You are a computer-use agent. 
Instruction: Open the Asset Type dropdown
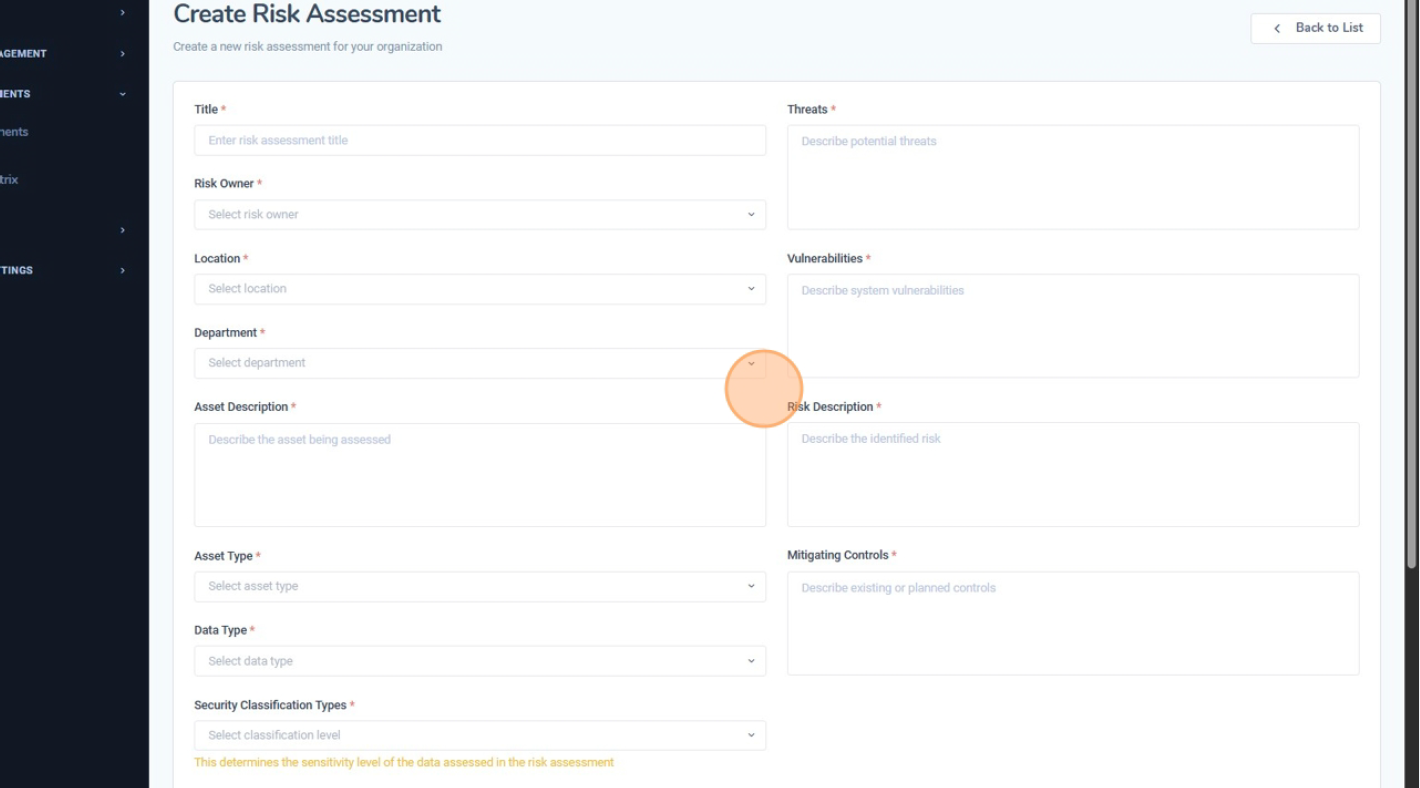[479, 587]
